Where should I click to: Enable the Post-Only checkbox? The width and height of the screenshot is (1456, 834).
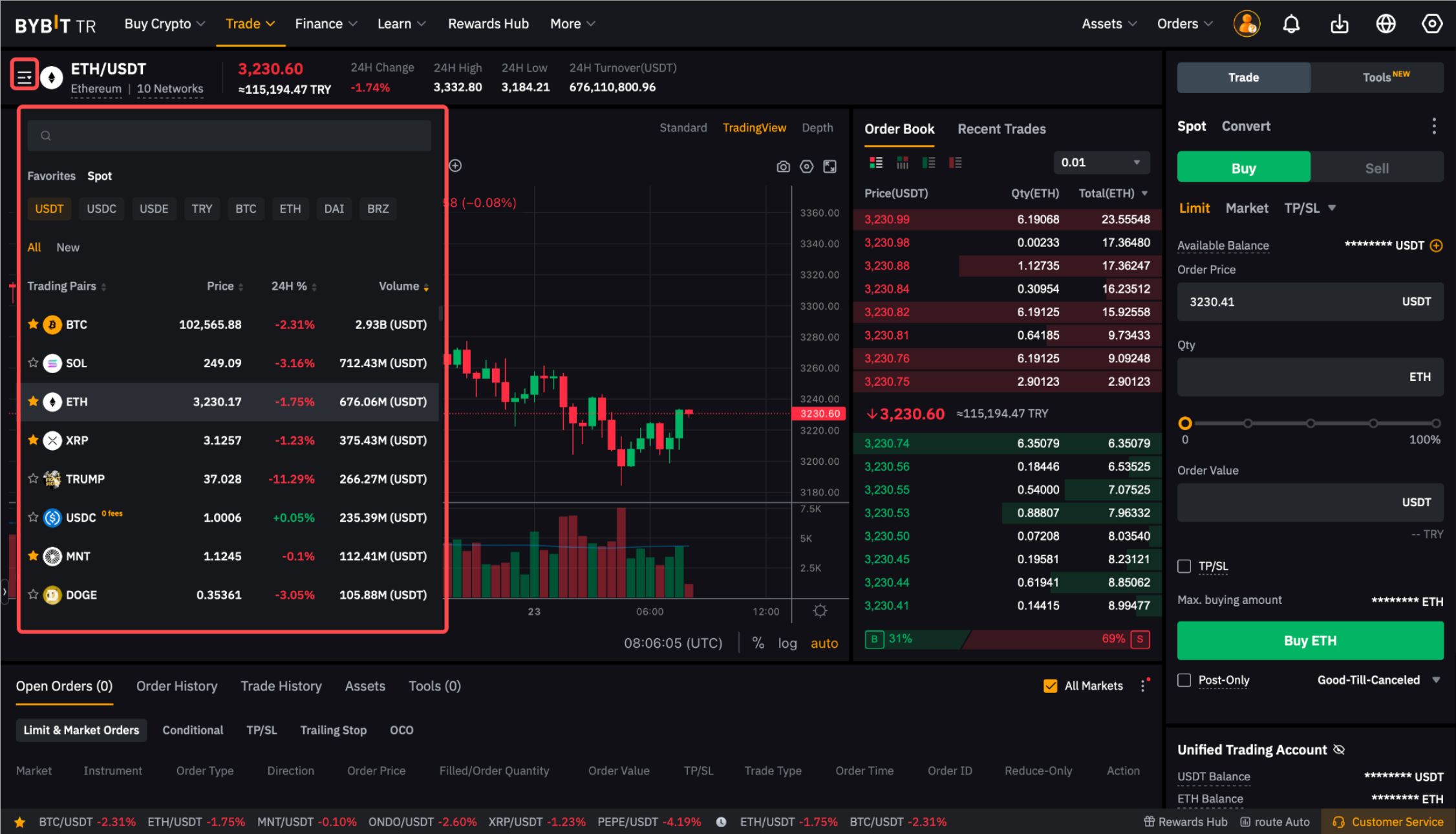[x=1184, y=680]
